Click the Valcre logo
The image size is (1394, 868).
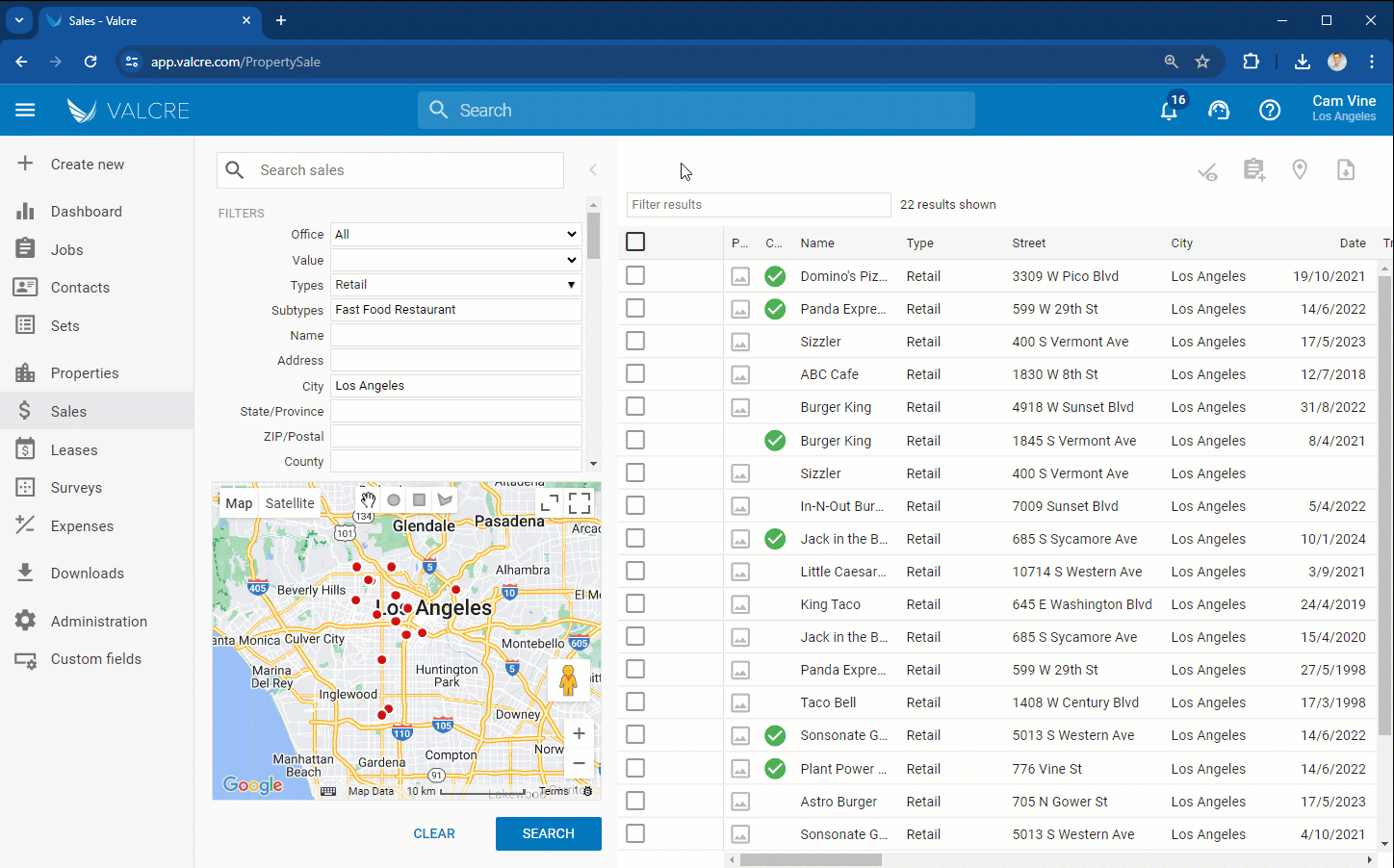[x=128, y=111]
